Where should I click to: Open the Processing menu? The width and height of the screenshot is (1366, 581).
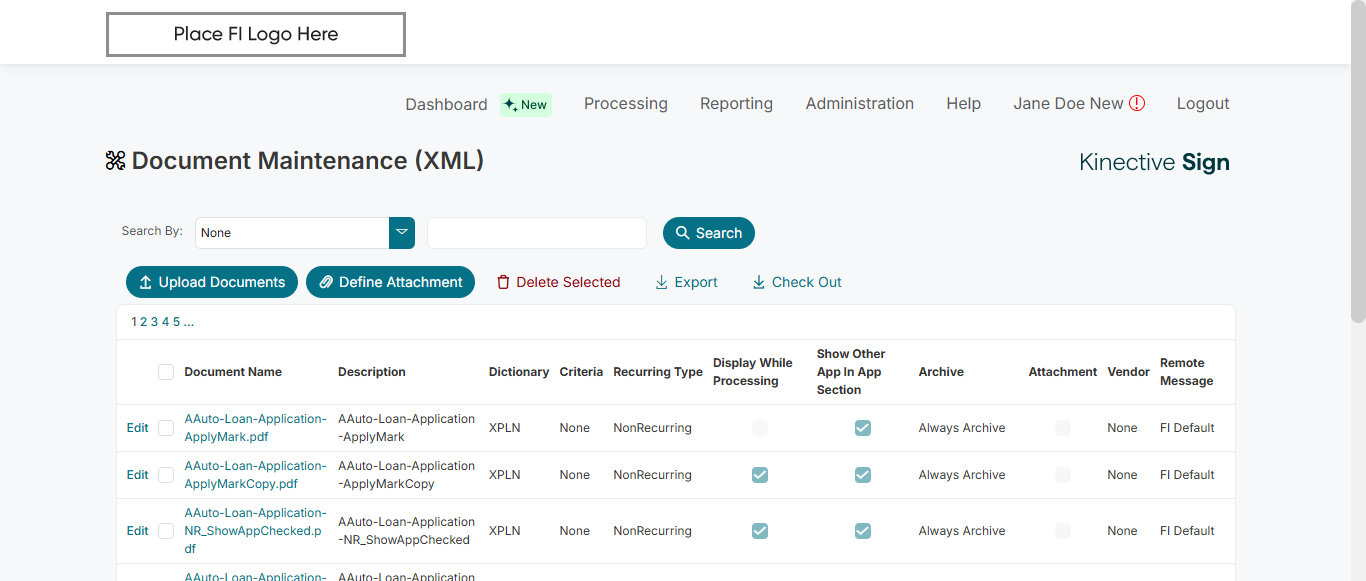(625, 104)
